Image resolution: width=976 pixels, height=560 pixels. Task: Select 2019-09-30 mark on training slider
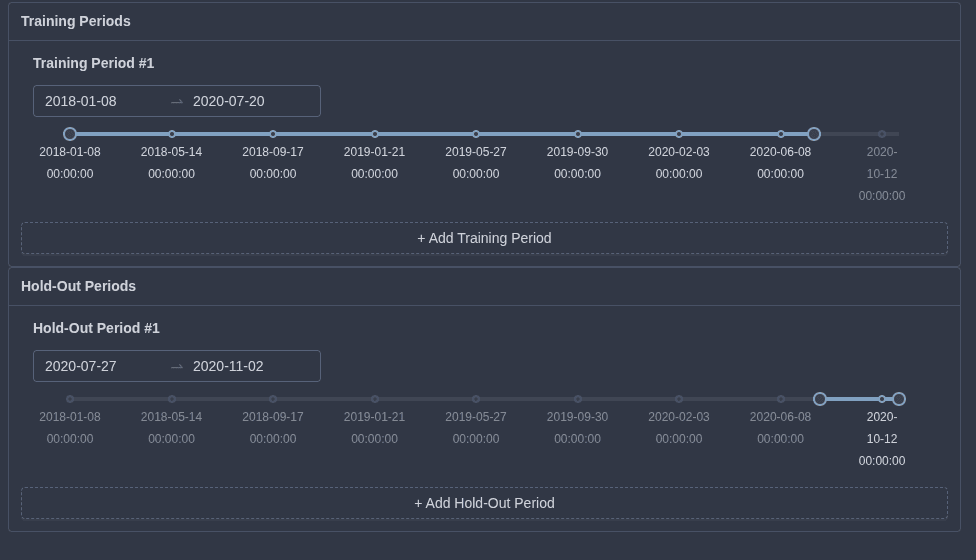578,134
